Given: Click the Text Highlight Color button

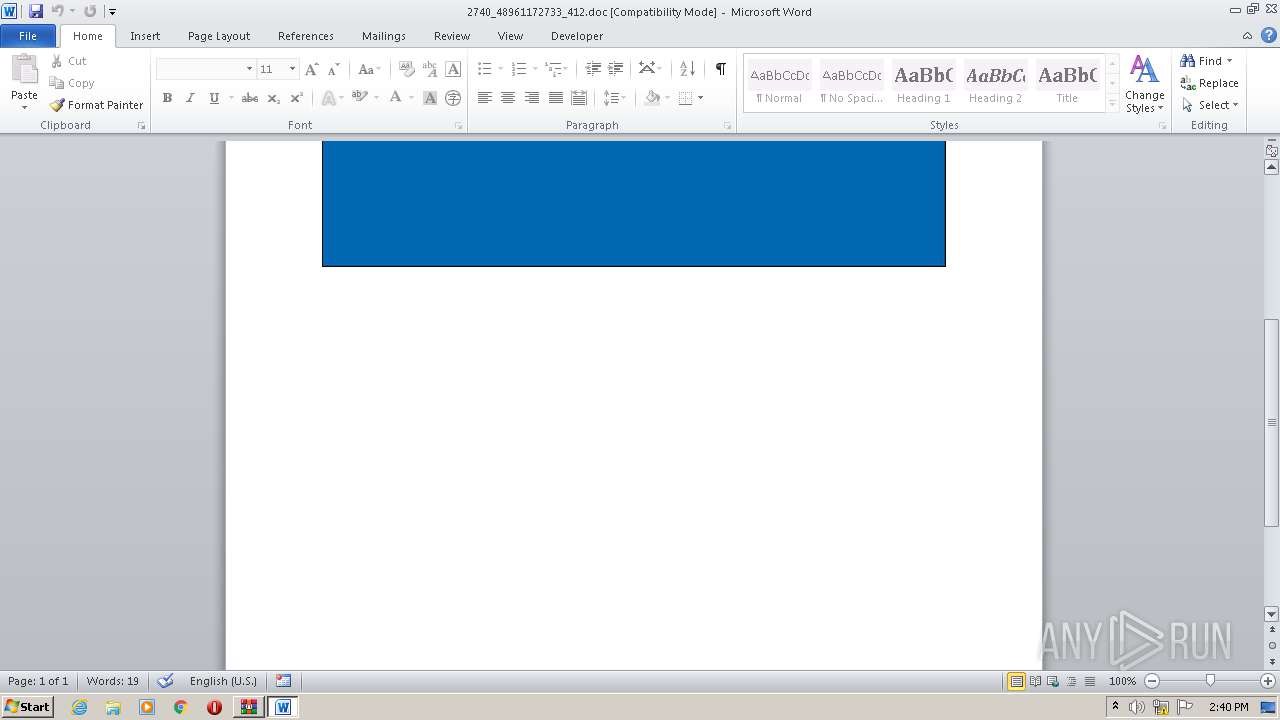Looking at the screenshot, I should pos(360,98).
